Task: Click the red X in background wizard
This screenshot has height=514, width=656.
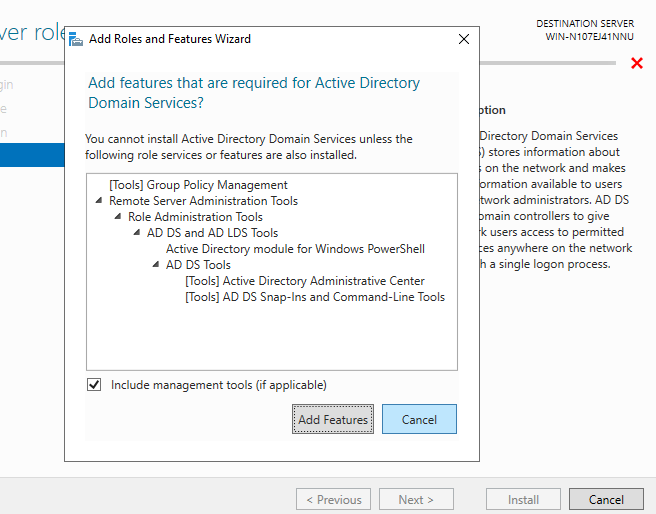Action: [637, 64]
